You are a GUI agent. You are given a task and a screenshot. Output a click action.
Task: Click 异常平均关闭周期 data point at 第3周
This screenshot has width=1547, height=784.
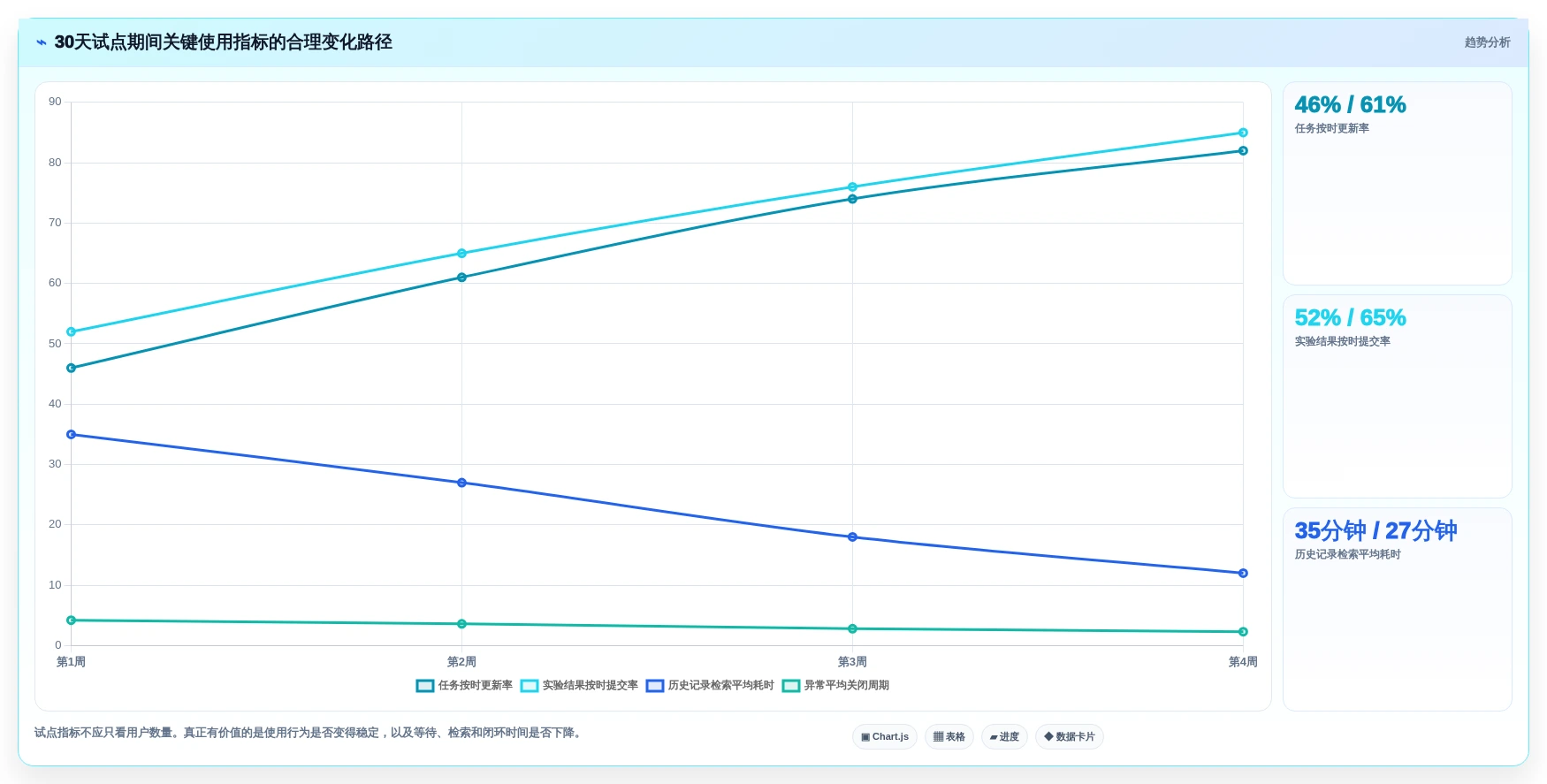coord(852,629)
